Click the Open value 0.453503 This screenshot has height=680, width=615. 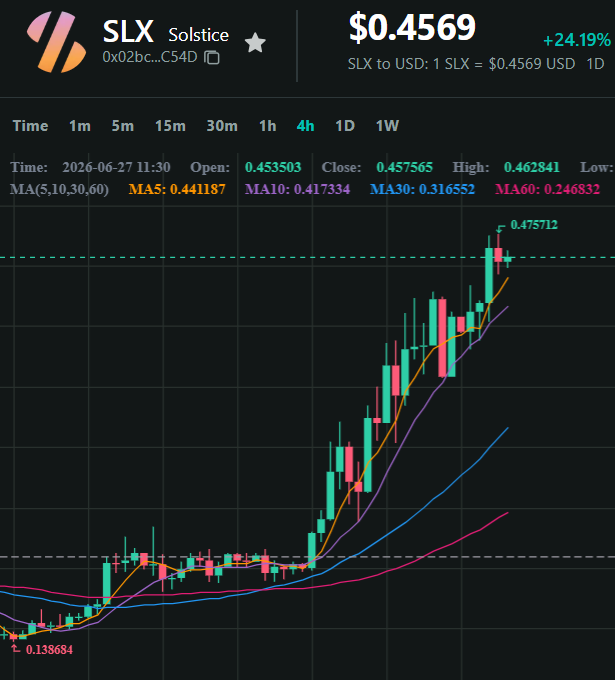[273, 167]
